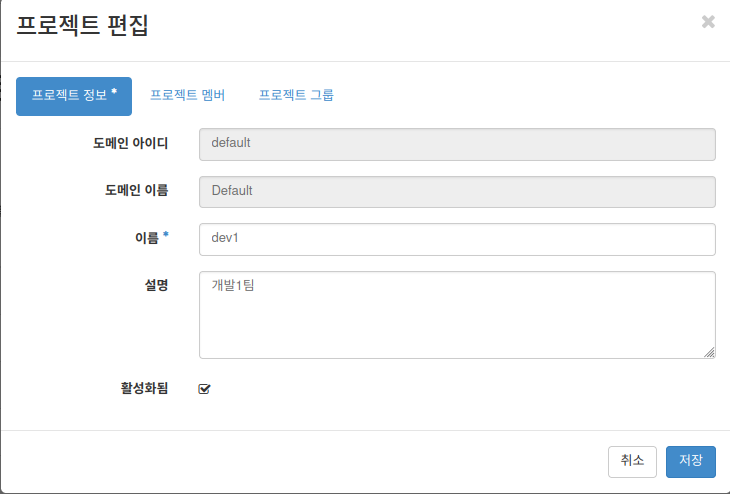Viewport: 730px width, 494px height.
Task: Grab the 설명 textarea resize handle
Action: (x=709, y=352)
